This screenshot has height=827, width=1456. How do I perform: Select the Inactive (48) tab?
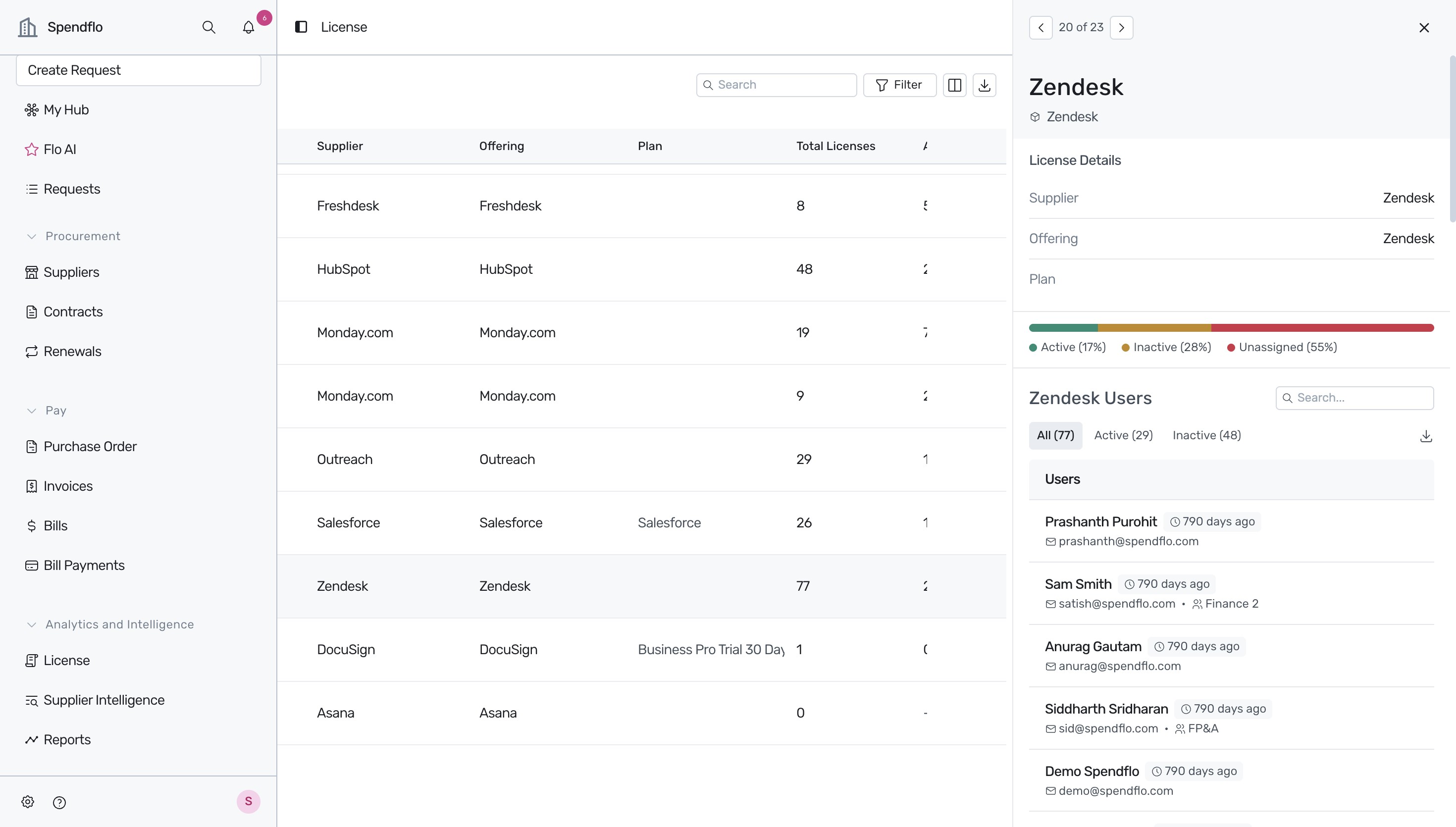(1207, 436)
